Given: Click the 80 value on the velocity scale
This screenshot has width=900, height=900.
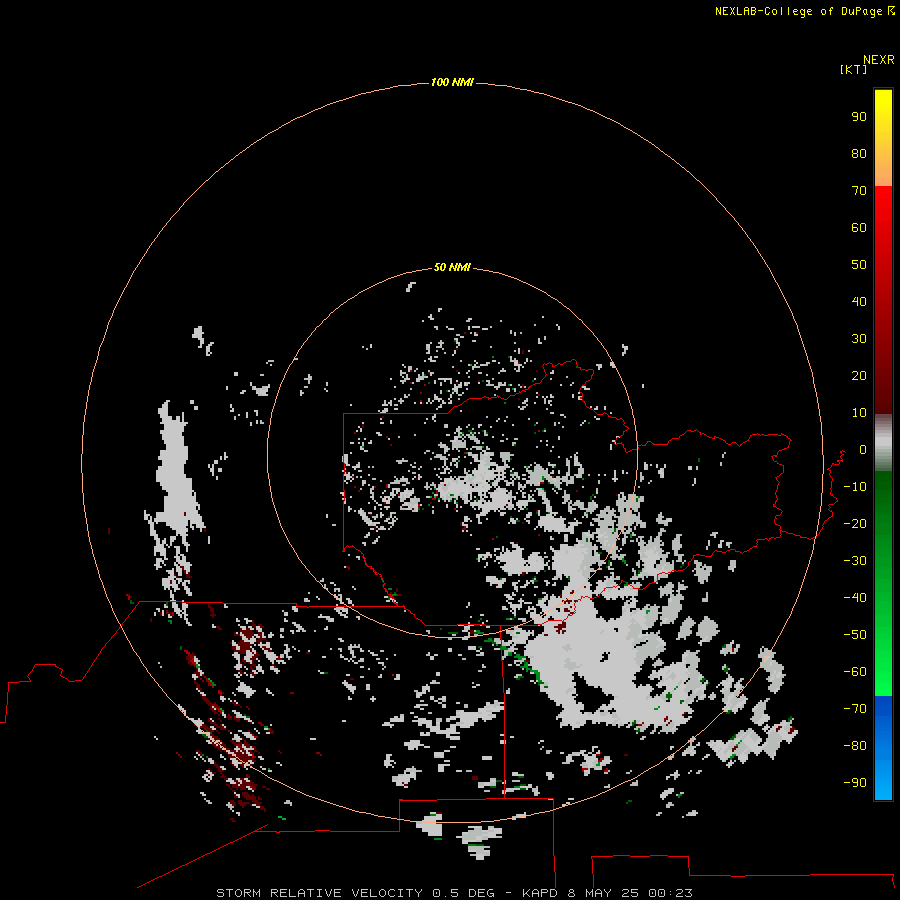Looking at the screenshot, I should point(859,153).
